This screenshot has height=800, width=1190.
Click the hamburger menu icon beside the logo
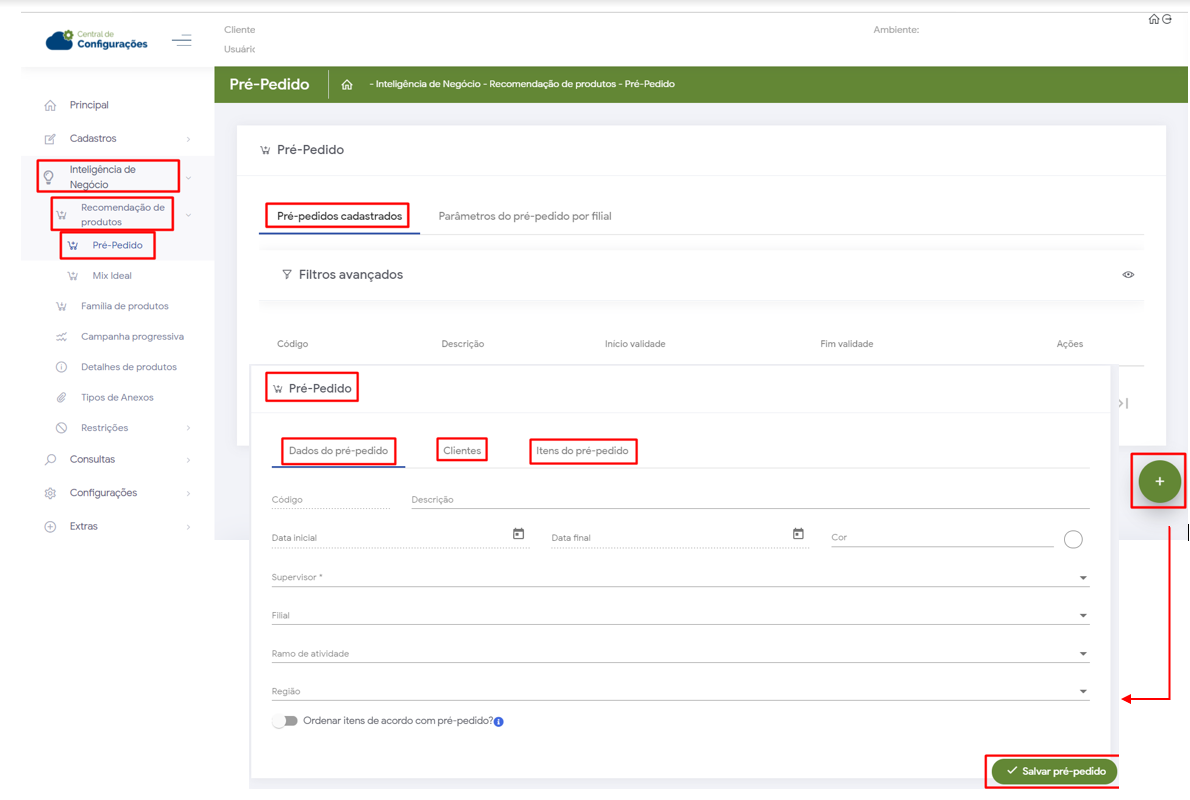(x=181, y=41)
